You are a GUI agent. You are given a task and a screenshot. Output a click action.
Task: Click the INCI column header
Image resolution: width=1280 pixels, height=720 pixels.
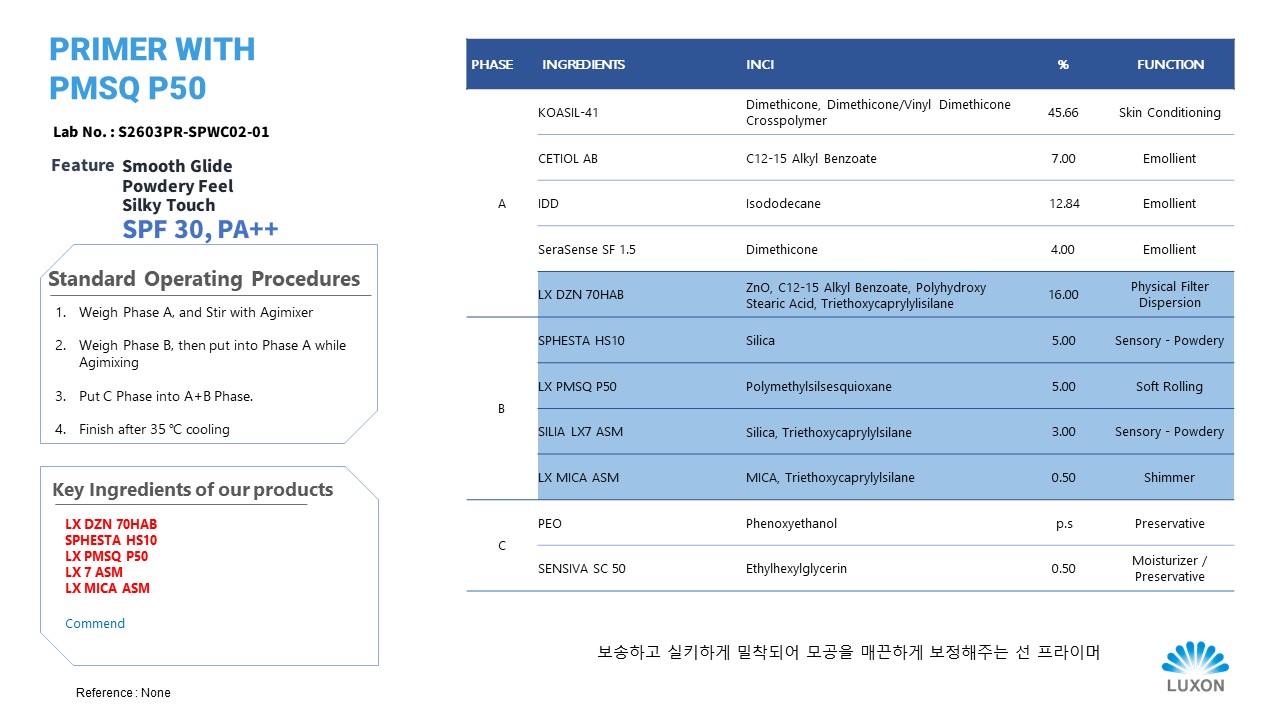point(760,64)
